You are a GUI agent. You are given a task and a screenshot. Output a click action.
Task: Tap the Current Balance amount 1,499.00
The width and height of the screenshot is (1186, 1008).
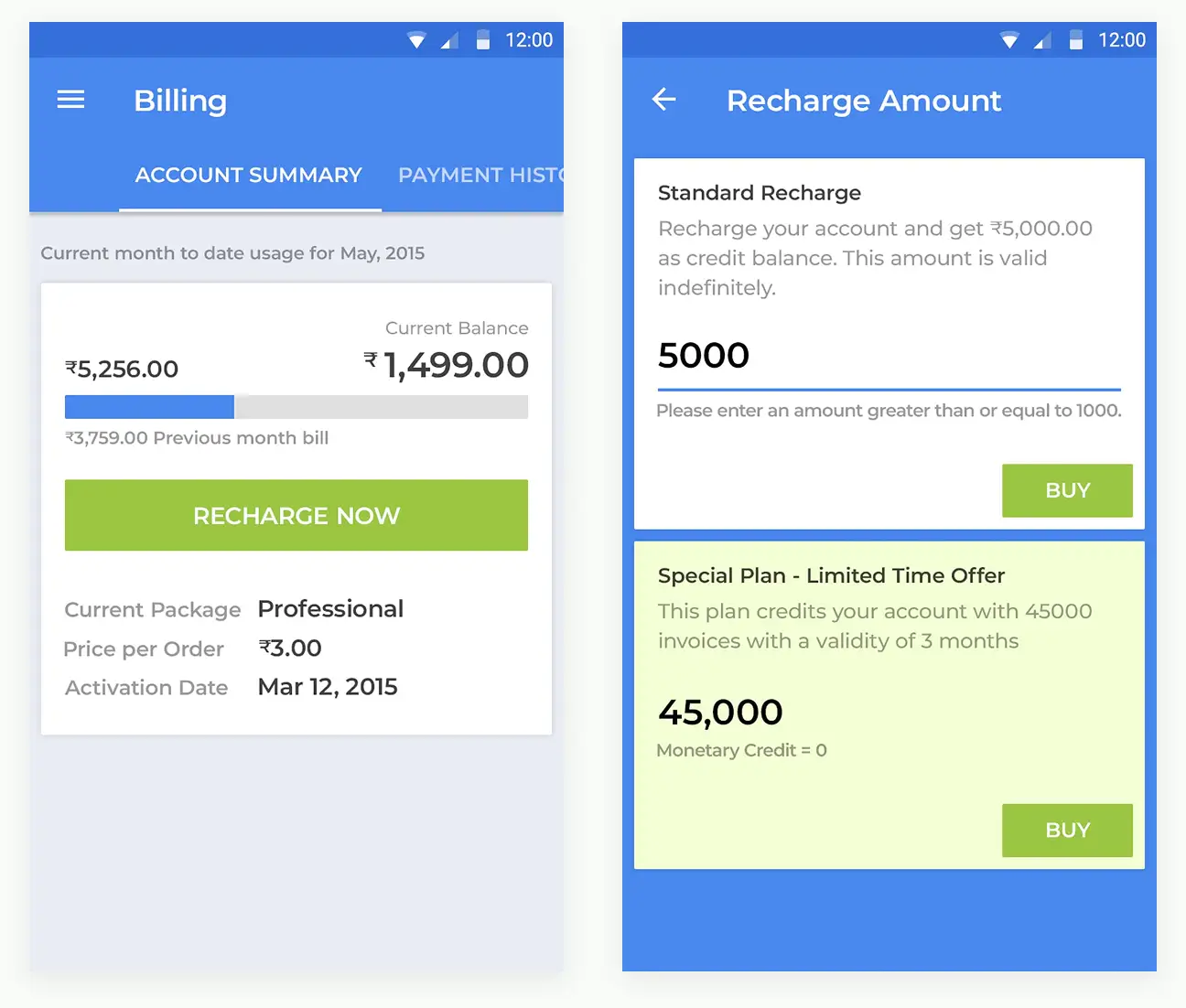coord(455,365)
